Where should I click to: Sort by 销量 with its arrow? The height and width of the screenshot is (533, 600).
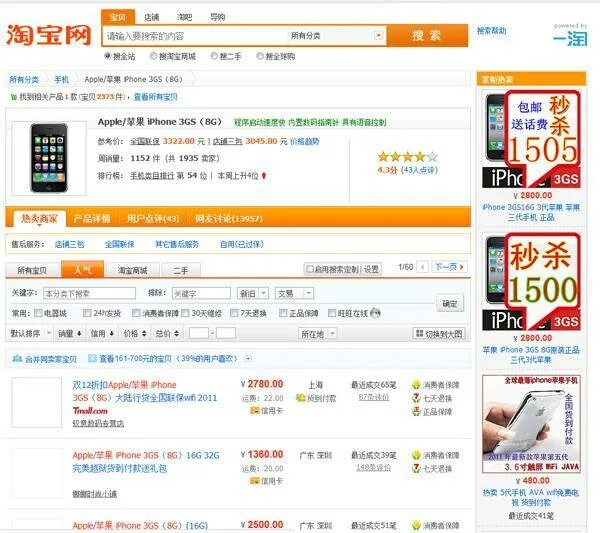click(x=70, y=334)
